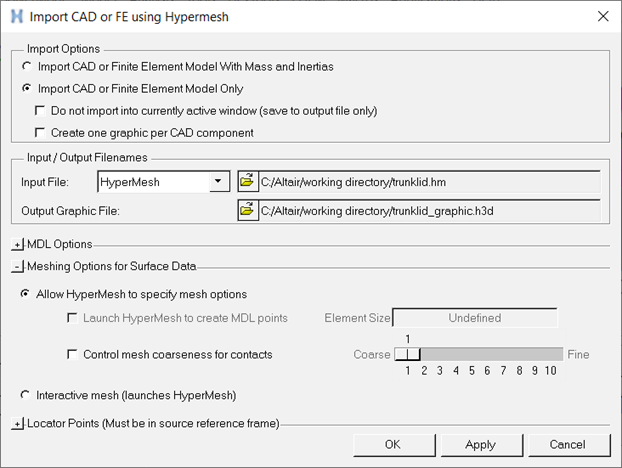Select Import CAD With Mass and Inertias

click(27, 66)
